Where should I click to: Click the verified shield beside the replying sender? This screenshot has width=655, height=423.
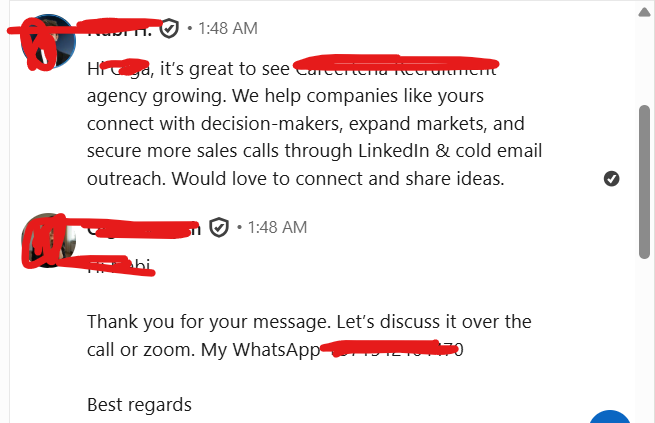(219, 228)
